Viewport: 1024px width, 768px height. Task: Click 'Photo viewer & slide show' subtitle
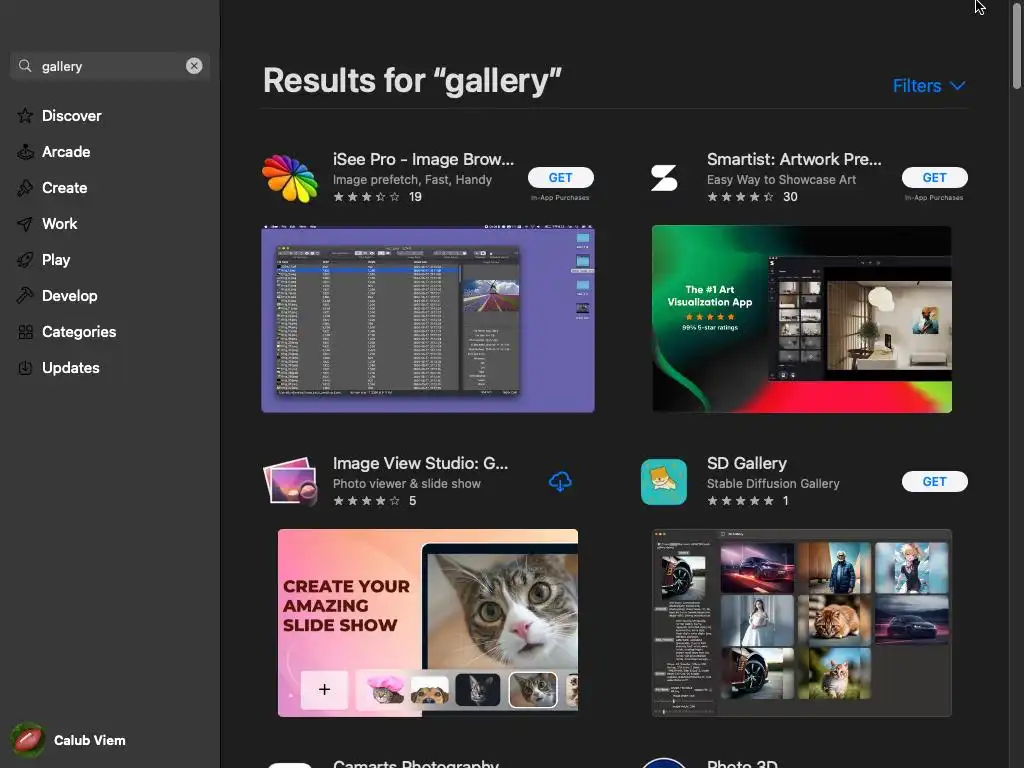tap(407, 484)
